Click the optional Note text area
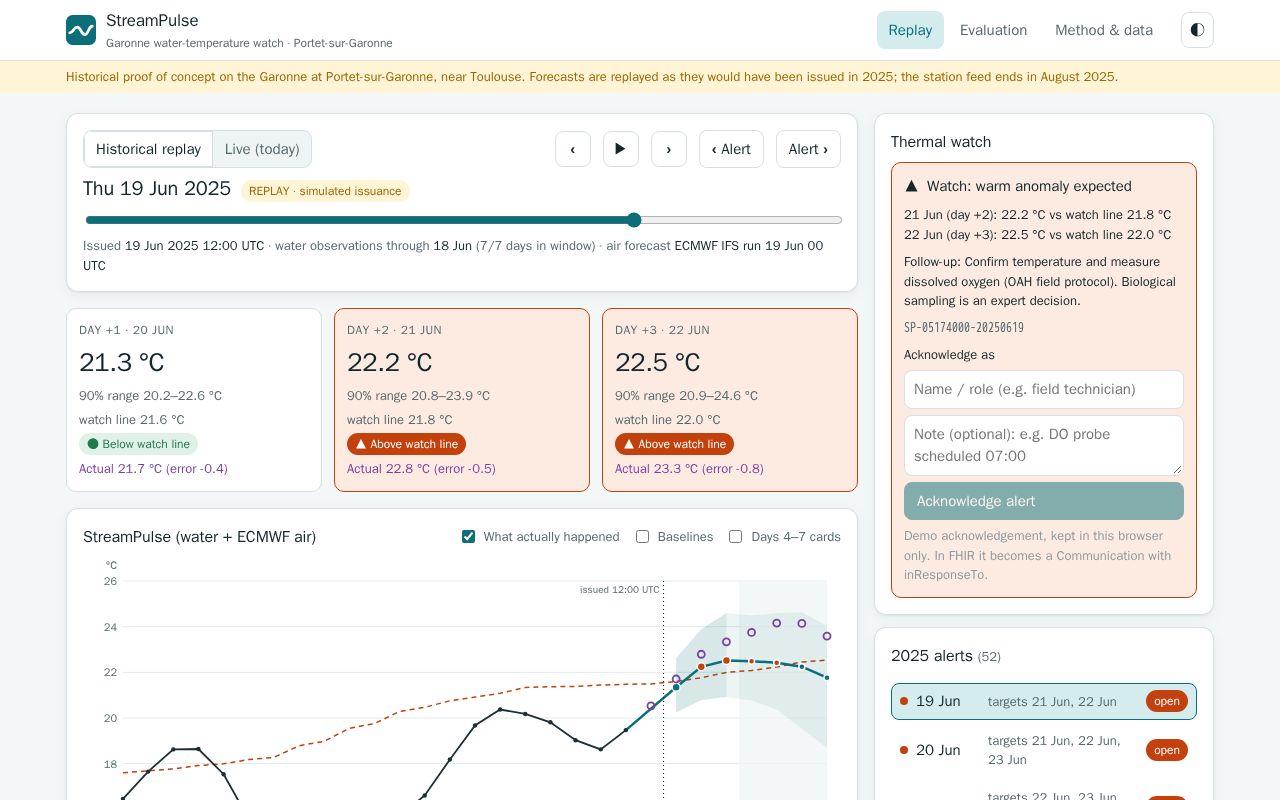Screen dimensions: 1280x800 [x=1044, y=445]
